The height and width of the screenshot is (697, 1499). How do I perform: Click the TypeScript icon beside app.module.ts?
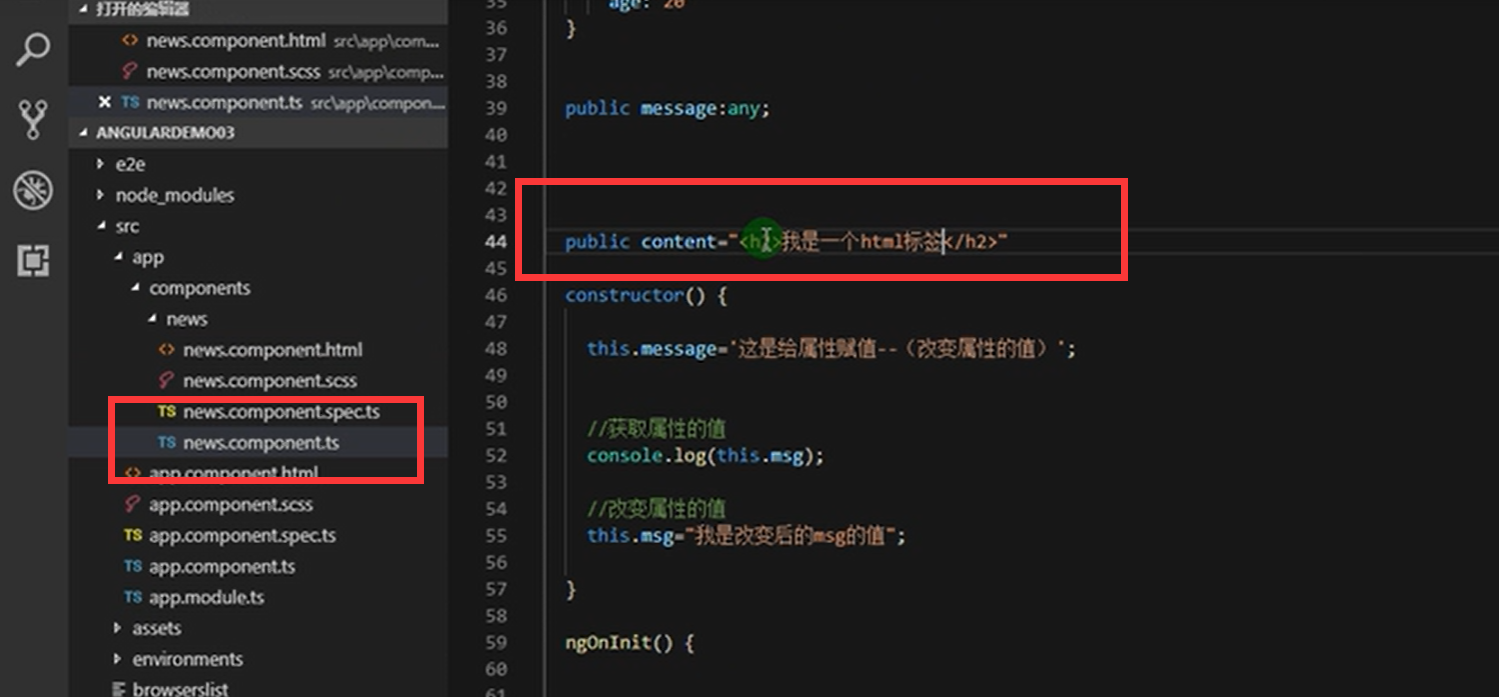[131, 597]
